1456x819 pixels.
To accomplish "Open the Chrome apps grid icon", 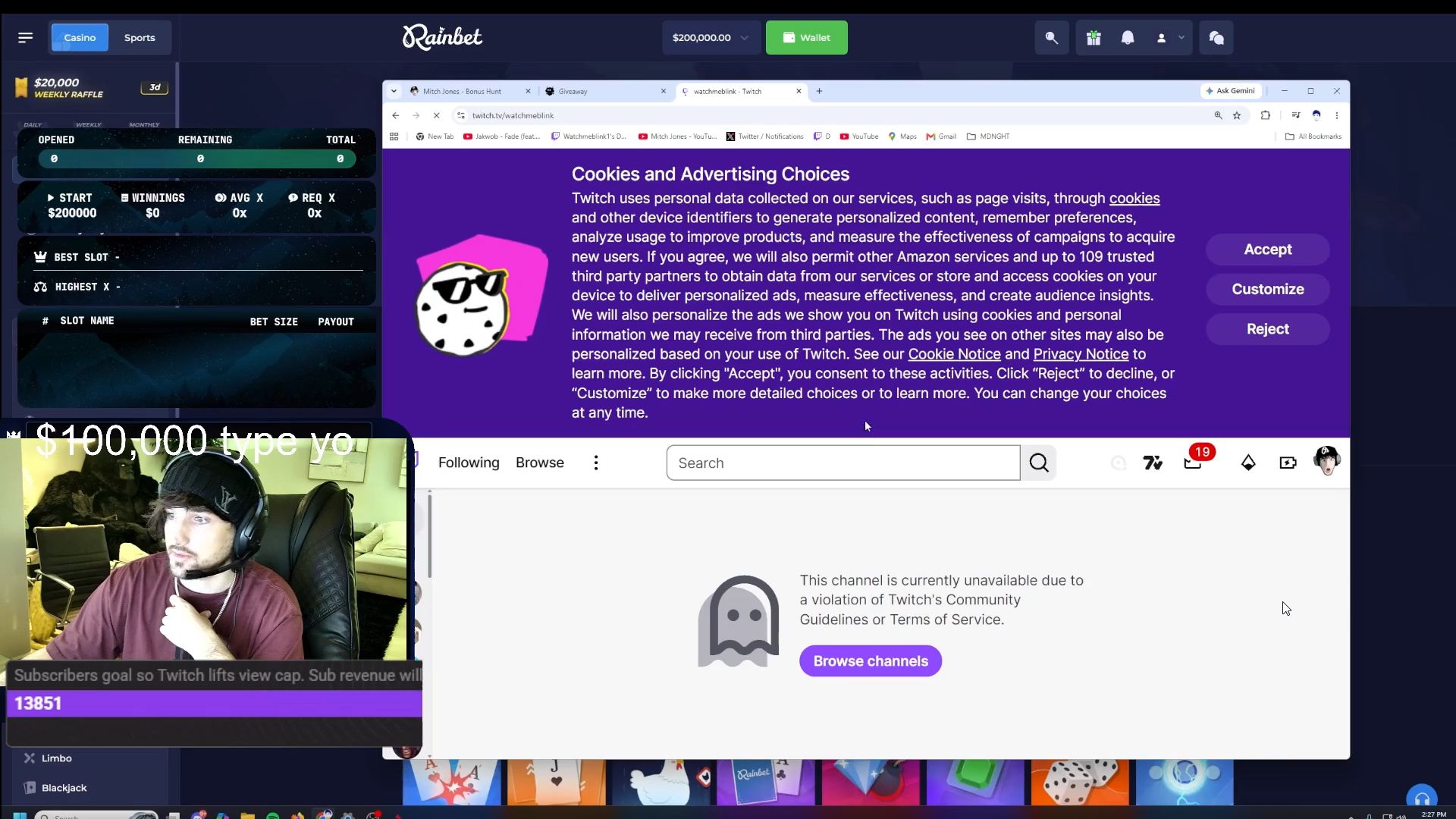I will [394, 136].
